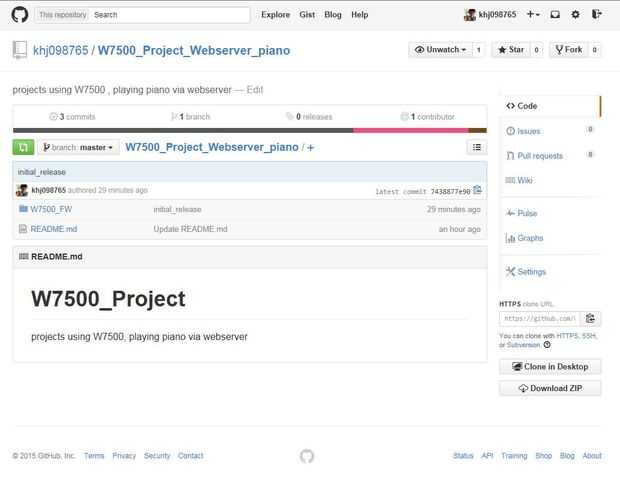Open the create new plus menu
This screenshot has height=486, width=620.
(x=533, y=15)
